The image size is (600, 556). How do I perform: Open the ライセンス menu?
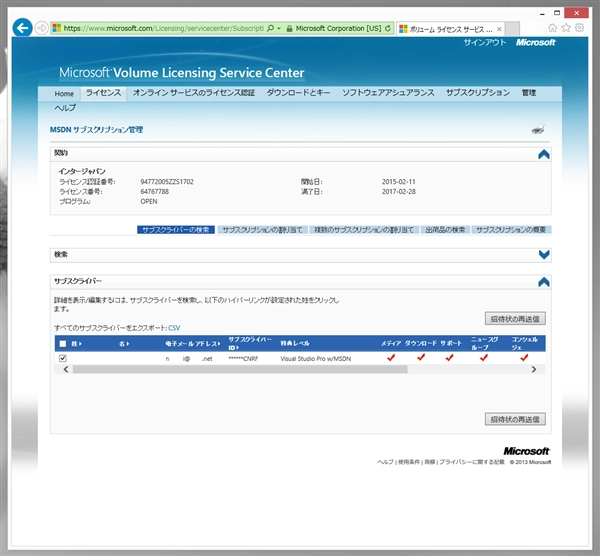tap(103, 93)
